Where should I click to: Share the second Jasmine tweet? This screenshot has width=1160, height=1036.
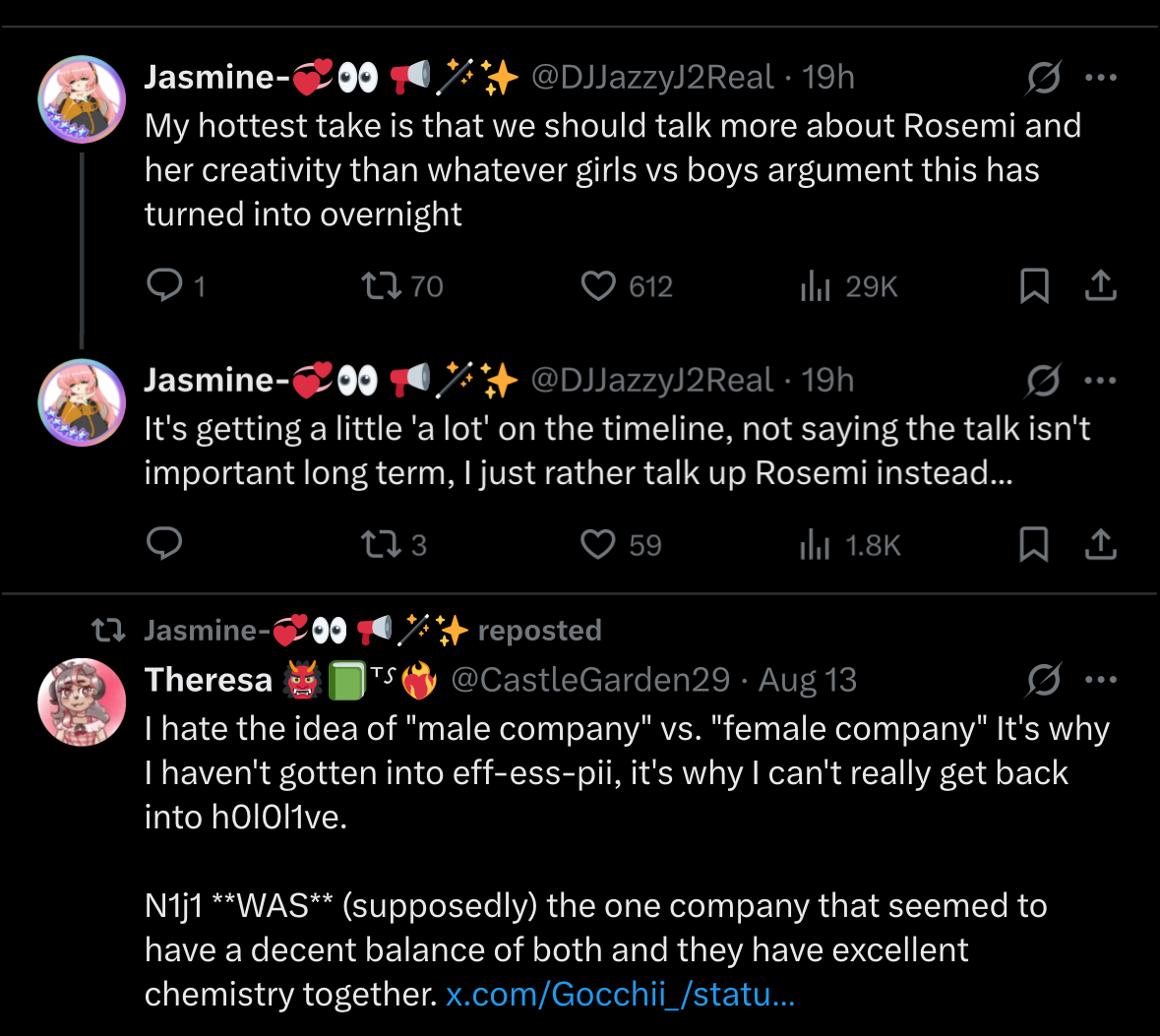click(x=1100, y=544)
